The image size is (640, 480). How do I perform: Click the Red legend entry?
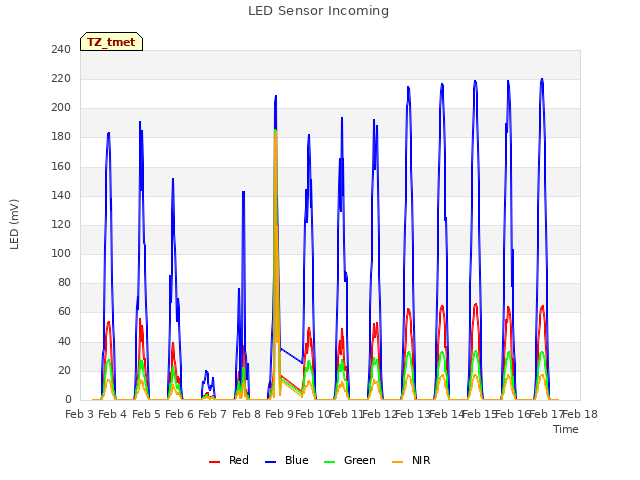coord(229,460)
